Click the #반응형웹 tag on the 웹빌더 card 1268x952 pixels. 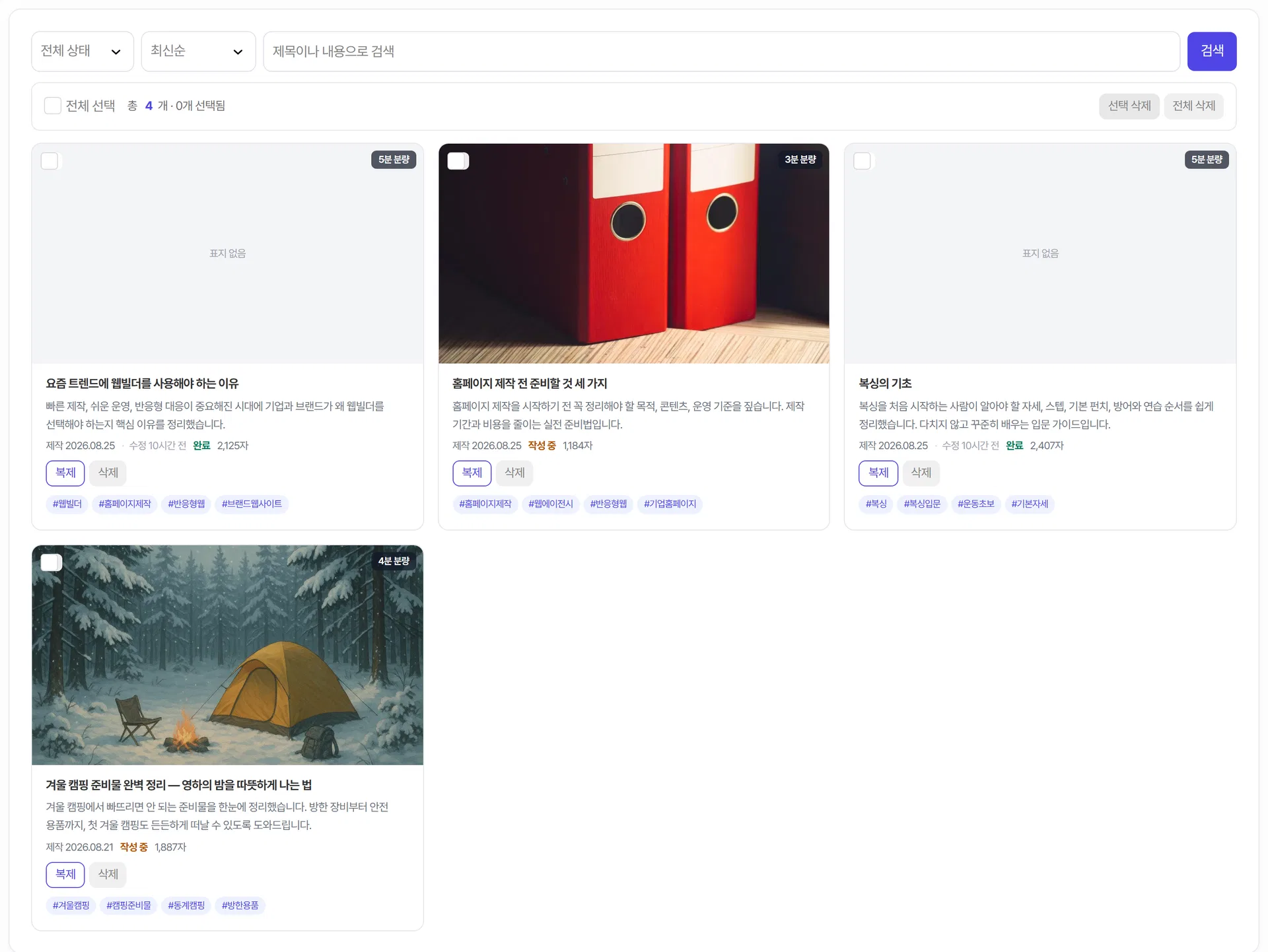point(186,504)
